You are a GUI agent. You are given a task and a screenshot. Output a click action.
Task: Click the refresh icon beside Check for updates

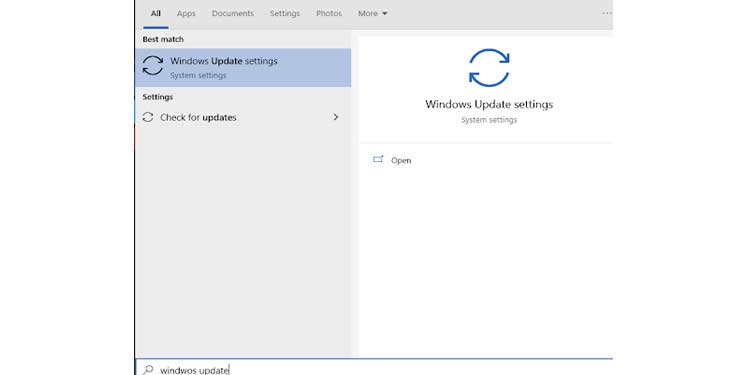point(148,117)
